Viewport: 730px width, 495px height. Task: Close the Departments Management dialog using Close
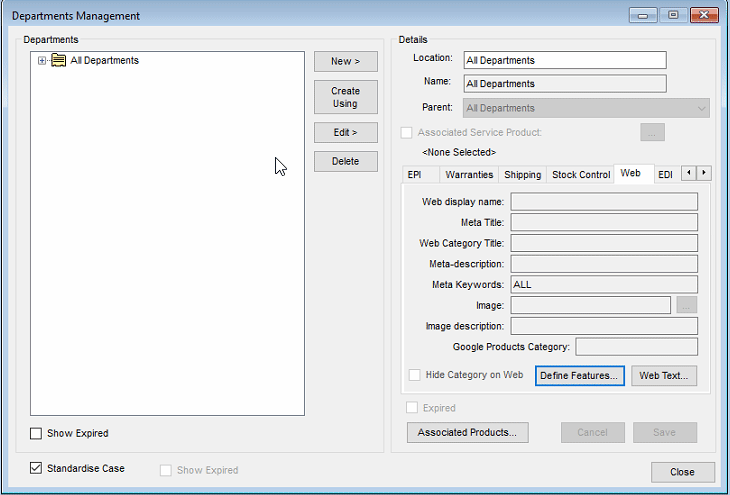682,472
